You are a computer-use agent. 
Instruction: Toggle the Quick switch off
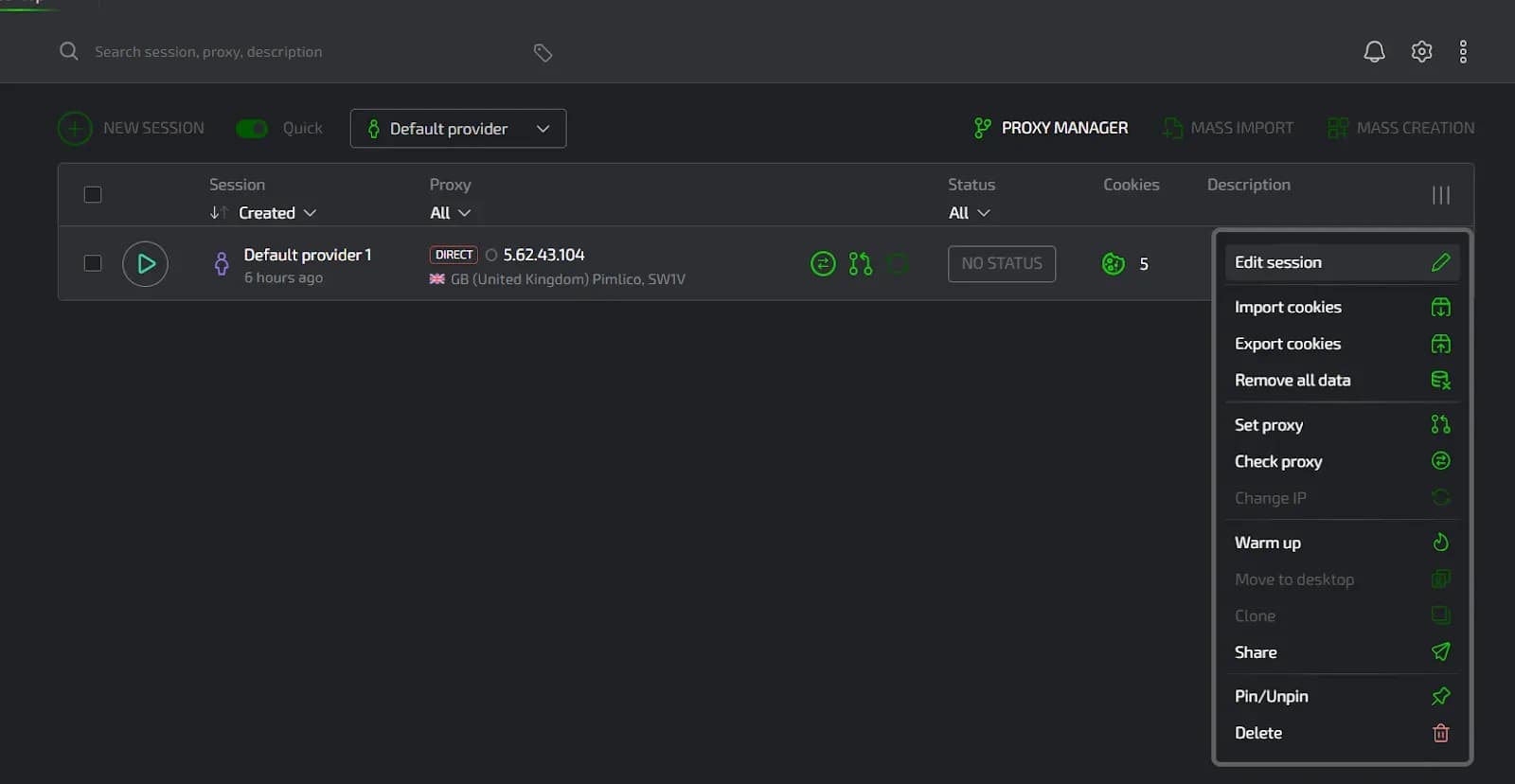(x=252, y=129)
